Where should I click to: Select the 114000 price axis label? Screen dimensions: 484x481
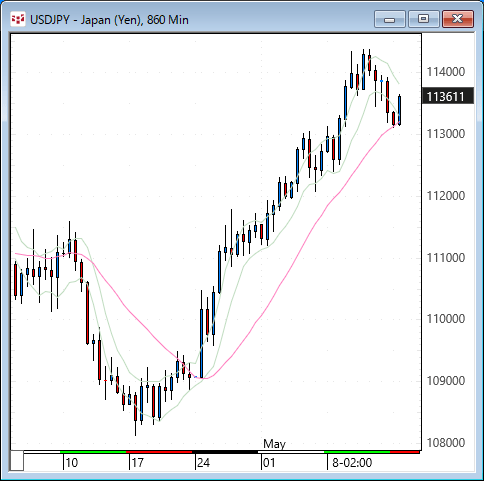pyautogui.click(x=445, y=72)
